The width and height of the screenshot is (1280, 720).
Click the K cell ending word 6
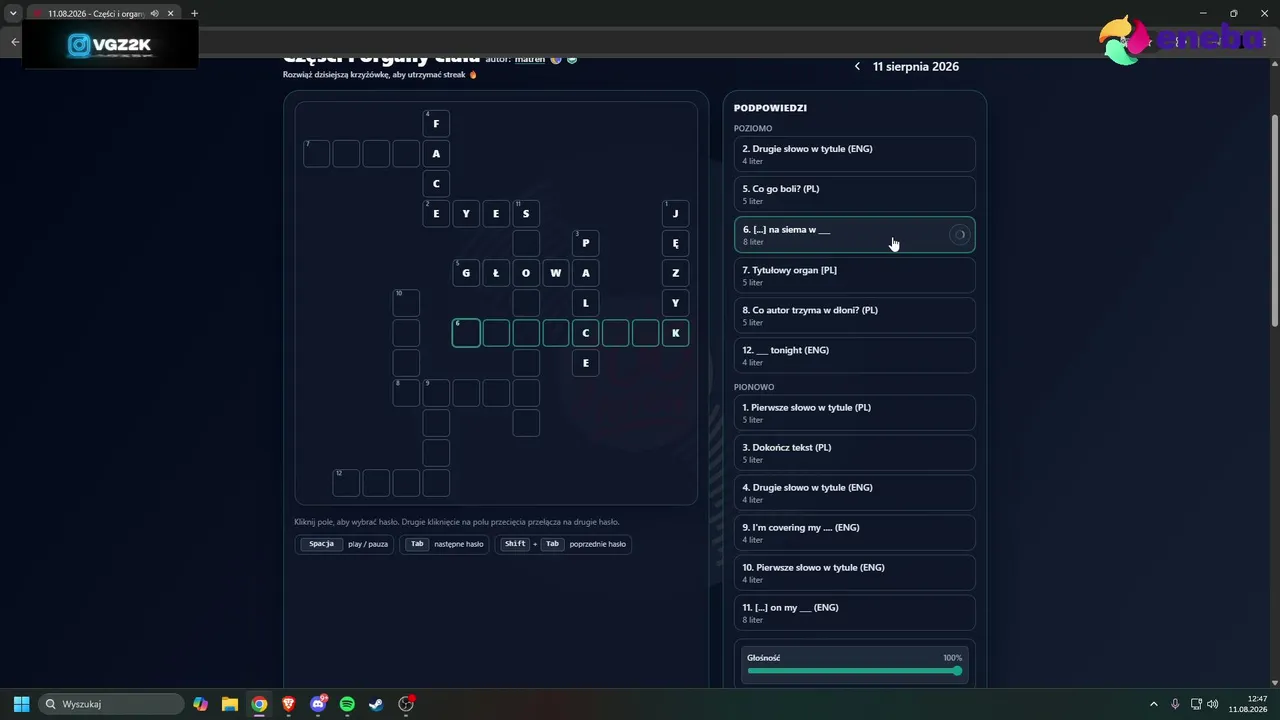pyautogui.click(x=676, y=333)
